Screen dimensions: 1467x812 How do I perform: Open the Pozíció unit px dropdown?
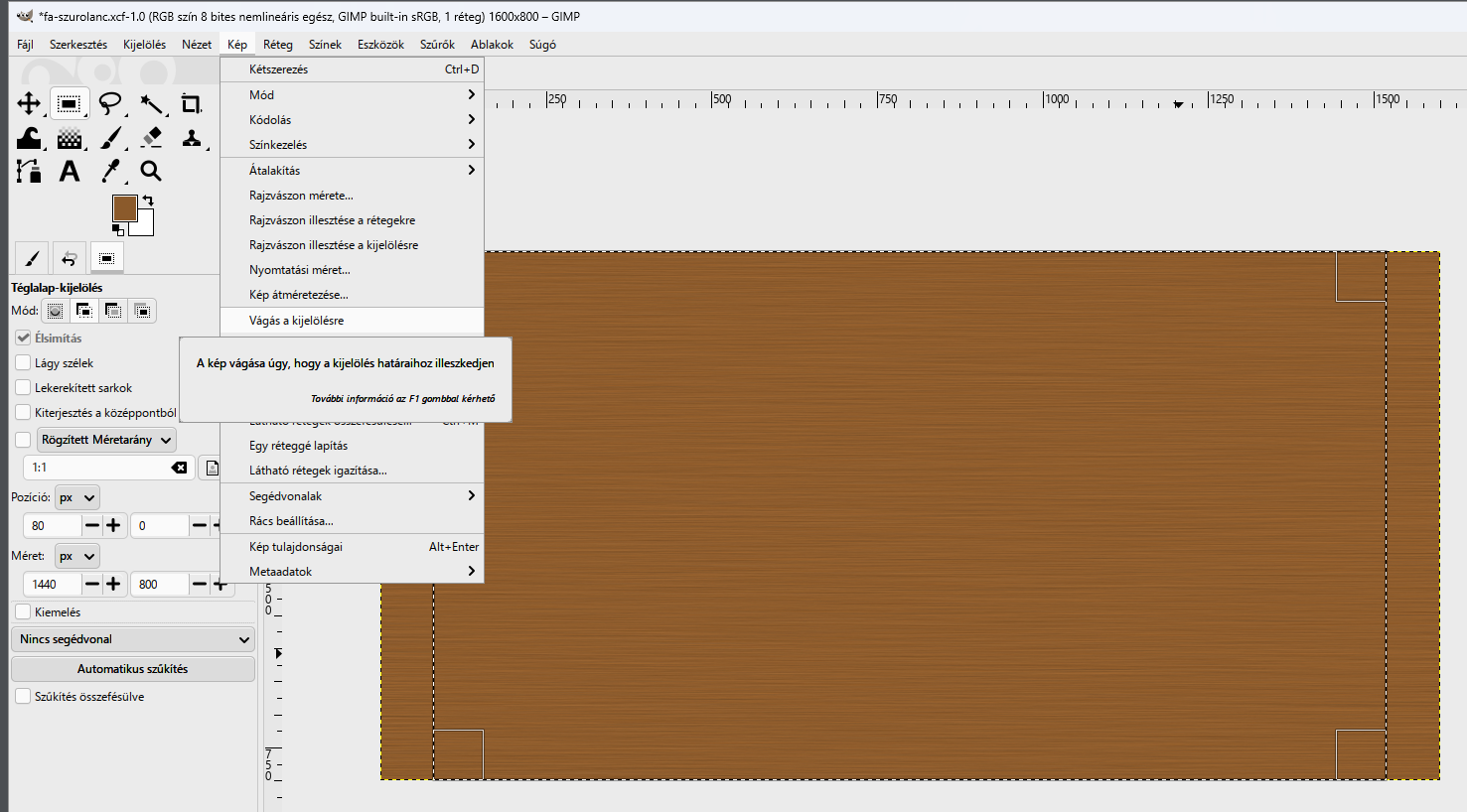pos(76,497)
